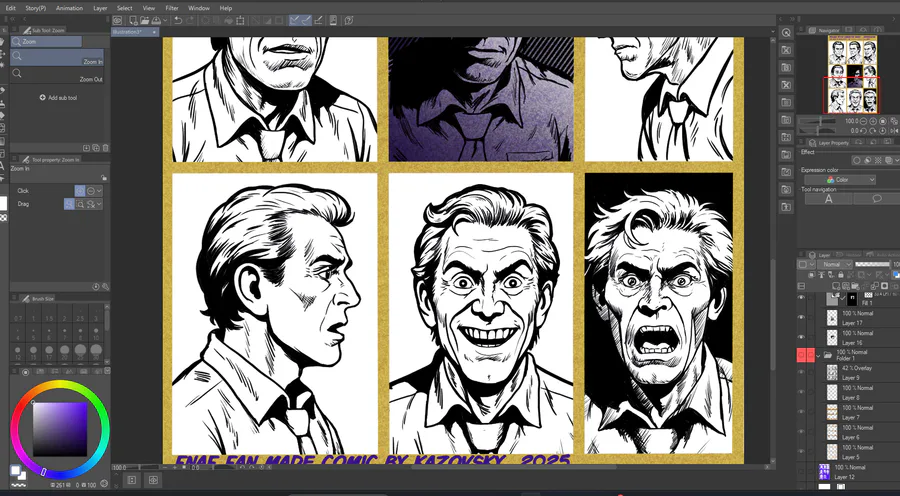Adjust the Navigator zoom slider

(818, 121)
